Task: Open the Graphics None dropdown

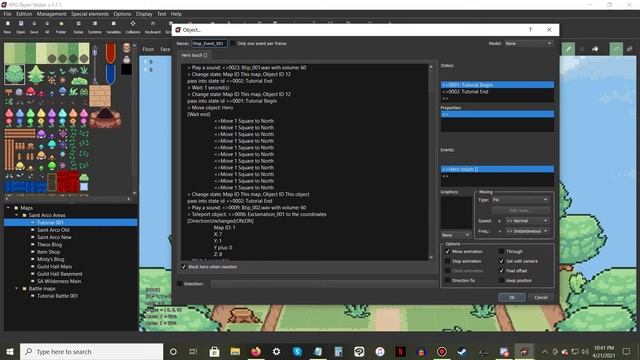Action: [456, 235]
